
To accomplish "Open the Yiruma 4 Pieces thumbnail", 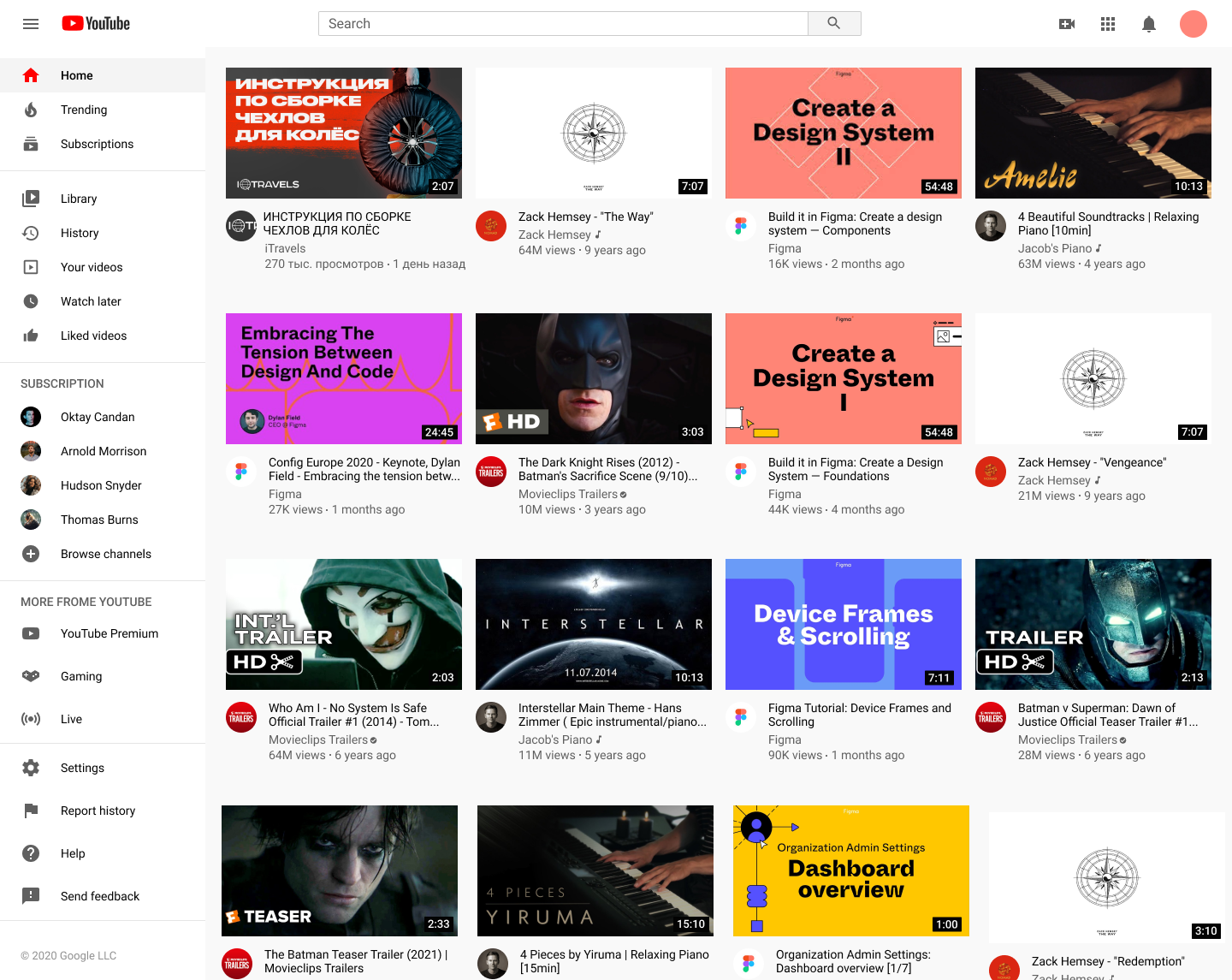I will 595,870.
